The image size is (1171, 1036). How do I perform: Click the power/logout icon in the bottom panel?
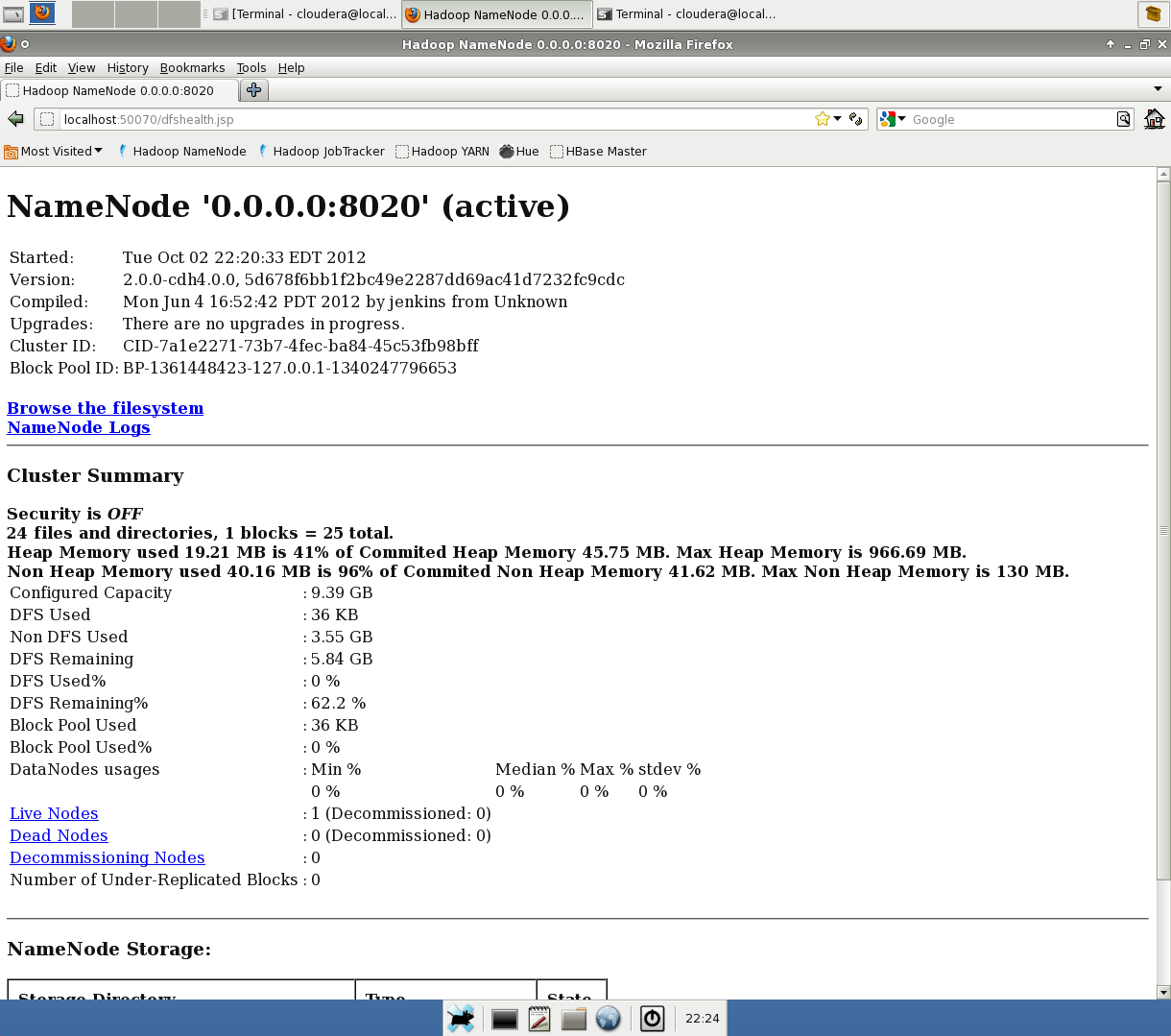[x=653, y=1019]
